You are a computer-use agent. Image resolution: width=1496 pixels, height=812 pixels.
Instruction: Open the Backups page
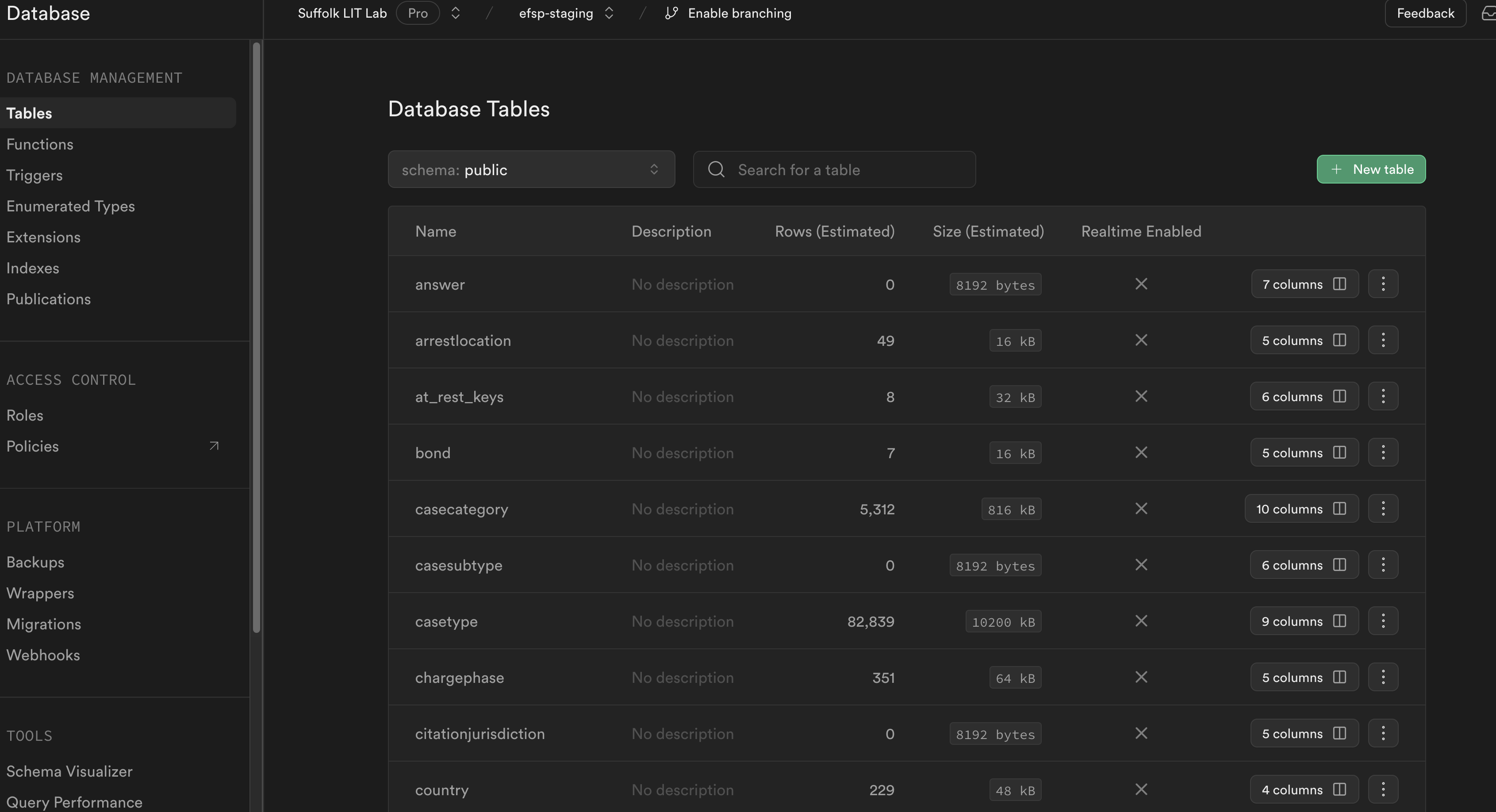pyautogui.click(x=35, y=562)
